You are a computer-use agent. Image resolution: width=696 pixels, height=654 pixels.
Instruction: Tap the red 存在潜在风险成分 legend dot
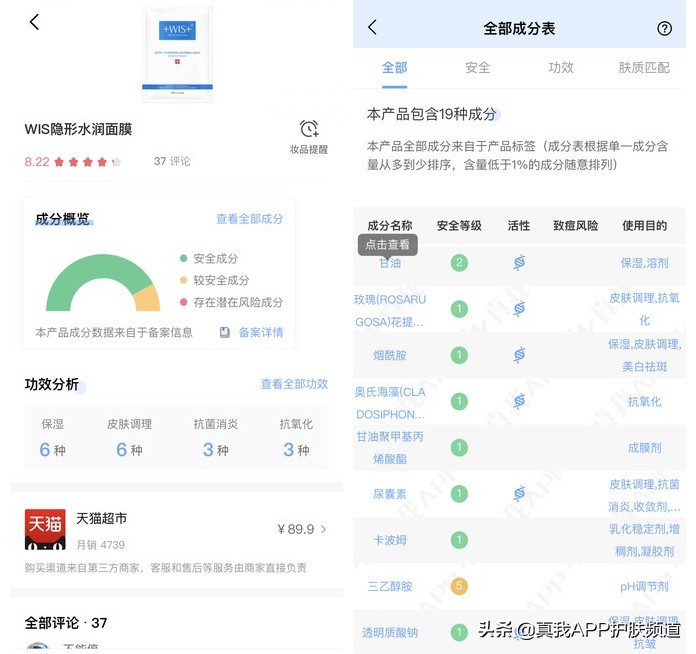[x=183, y=302]
